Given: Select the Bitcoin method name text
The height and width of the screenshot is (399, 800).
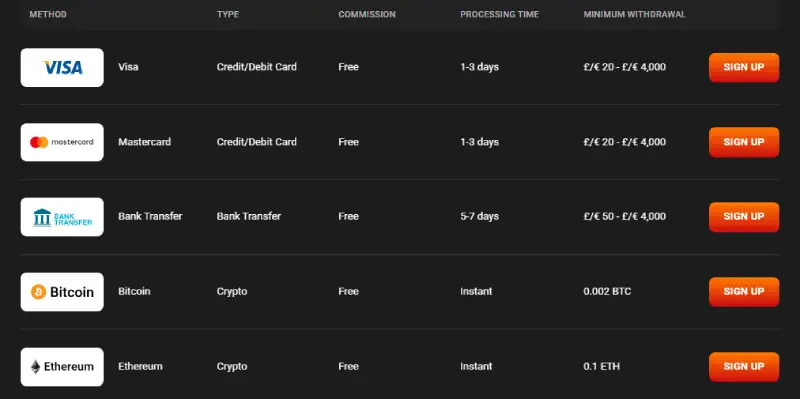Looking at the screenshot, I should 134,291.
